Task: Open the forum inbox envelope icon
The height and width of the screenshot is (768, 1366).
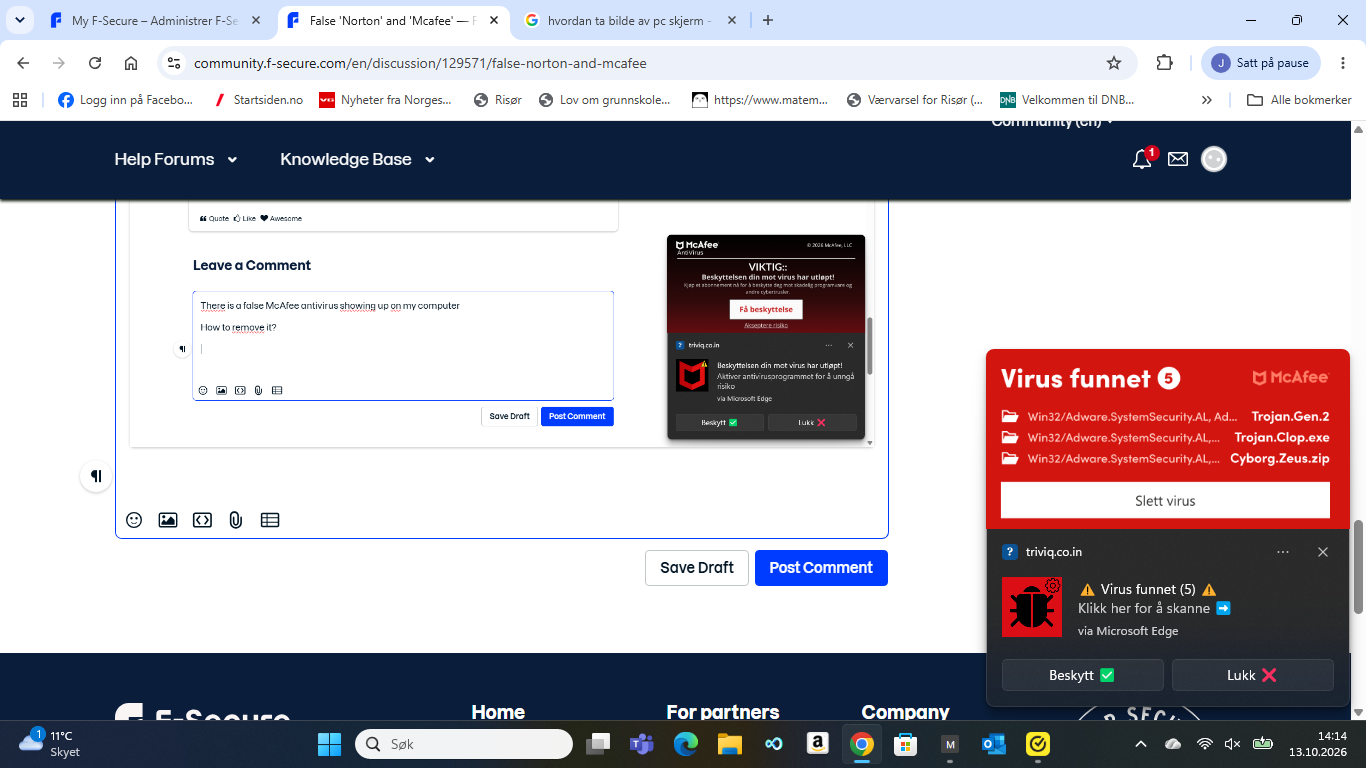Action: [1178, 159]
